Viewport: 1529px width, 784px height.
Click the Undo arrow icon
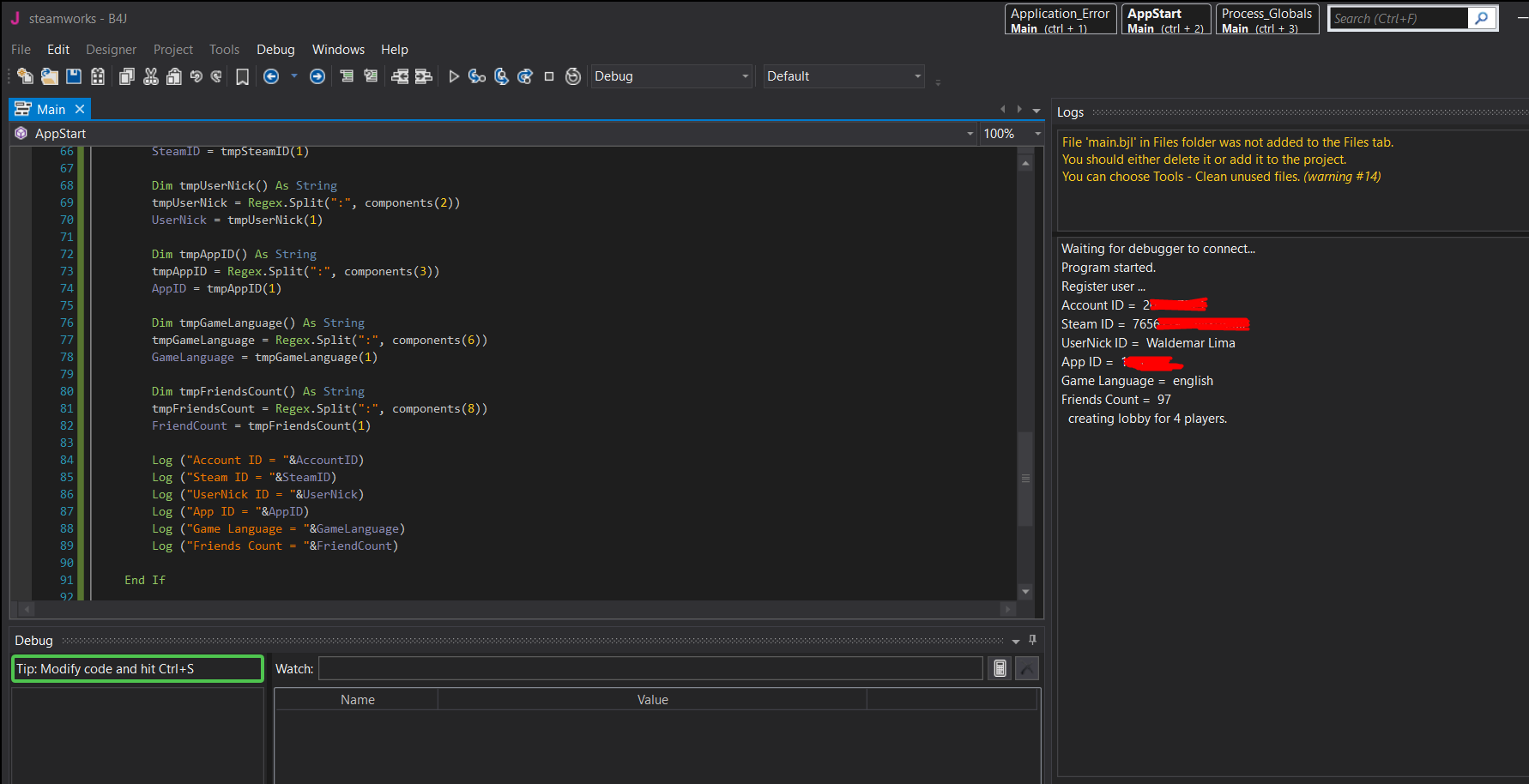pos(196,76)
